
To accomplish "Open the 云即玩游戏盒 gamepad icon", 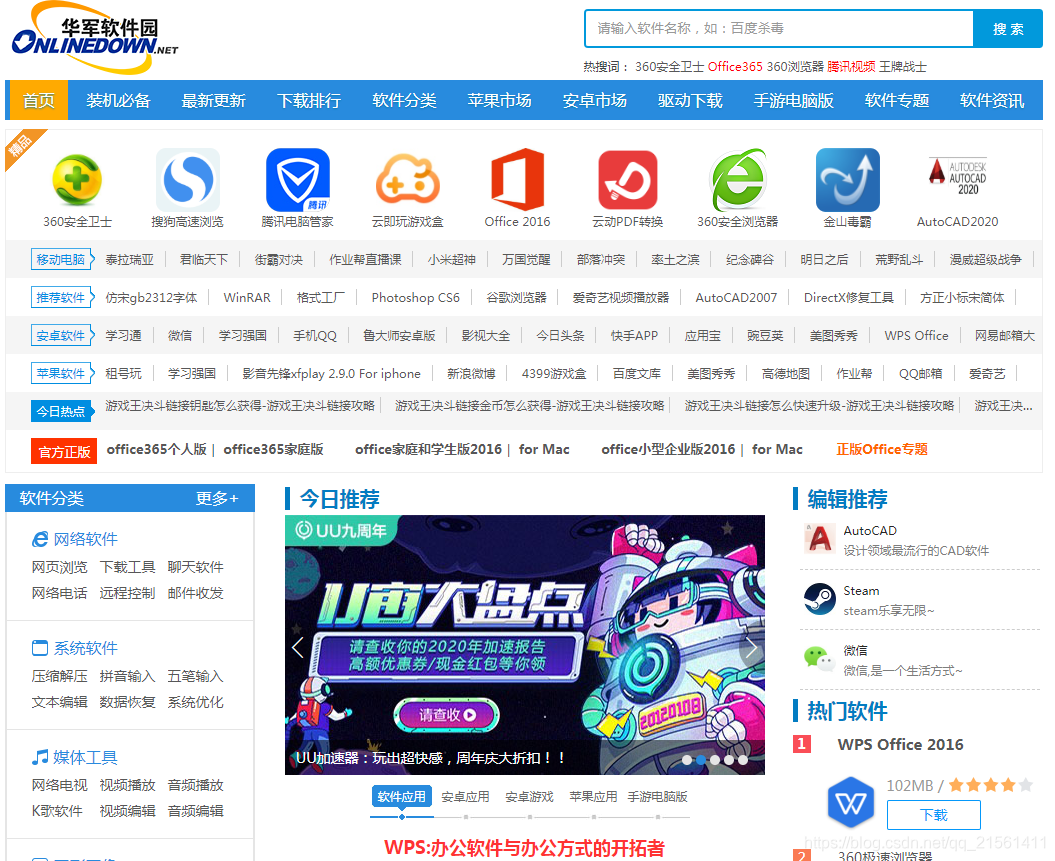I will click(x=407, y=180).
